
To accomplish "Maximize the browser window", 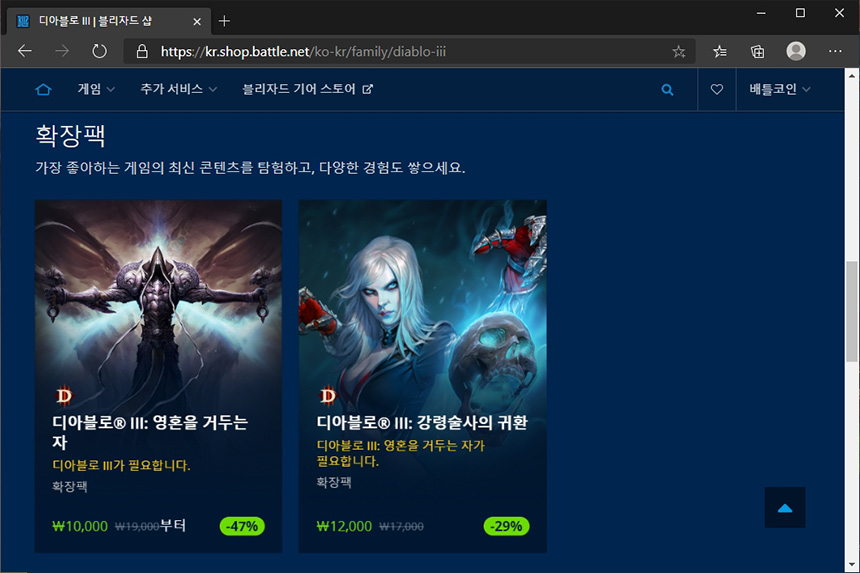I will tap(800, 13).
